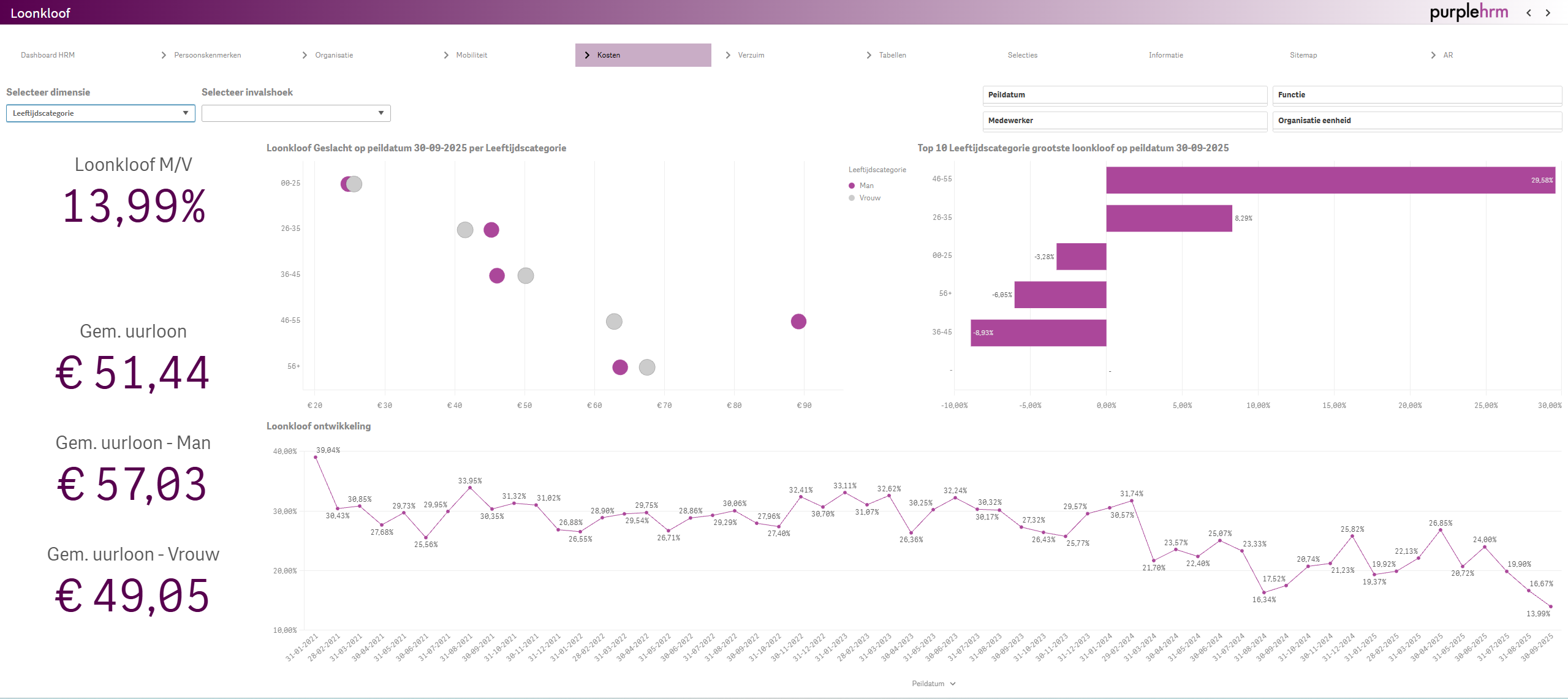This screenshot has width=1568, height=699.
Task: Go to previous sheet arrow
Action: pos(1529,13)
